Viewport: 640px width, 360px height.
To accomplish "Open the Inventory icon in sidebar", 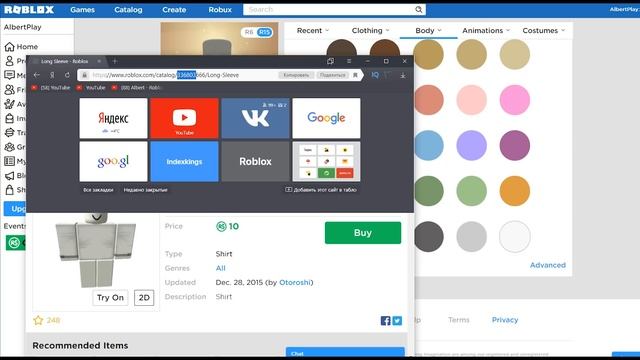I will [9, 118].
